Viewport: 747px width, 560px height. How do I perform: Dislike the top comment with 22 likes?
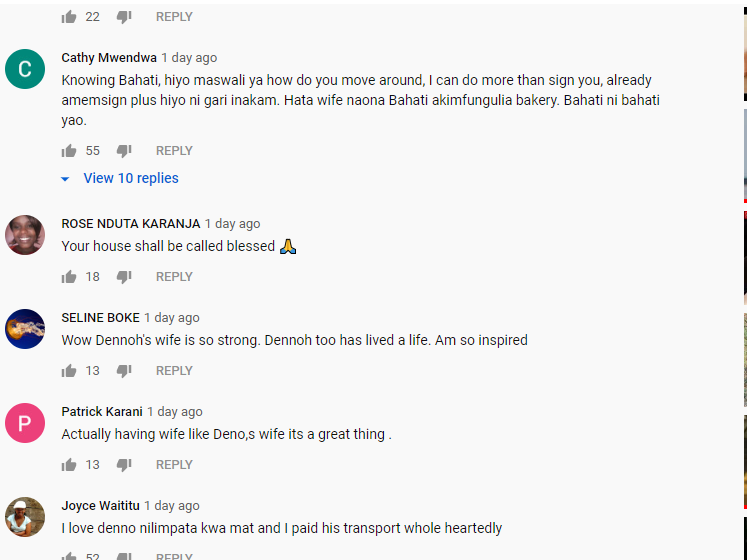pyautogui.click(x=124, y=17)
